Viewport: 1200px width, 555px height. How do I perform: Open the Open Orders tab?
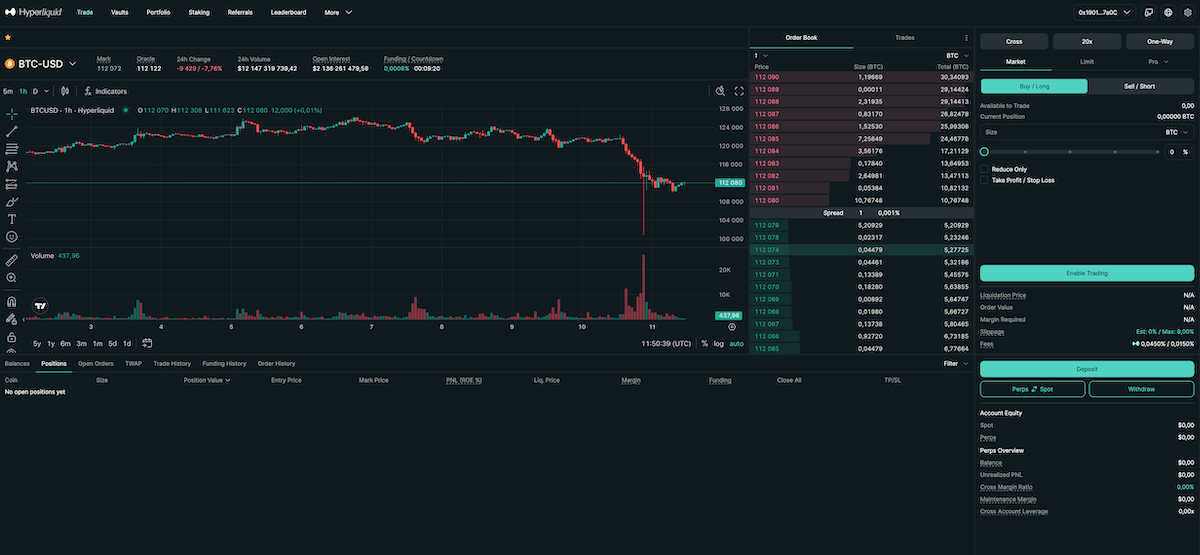[x=96, y=364]
